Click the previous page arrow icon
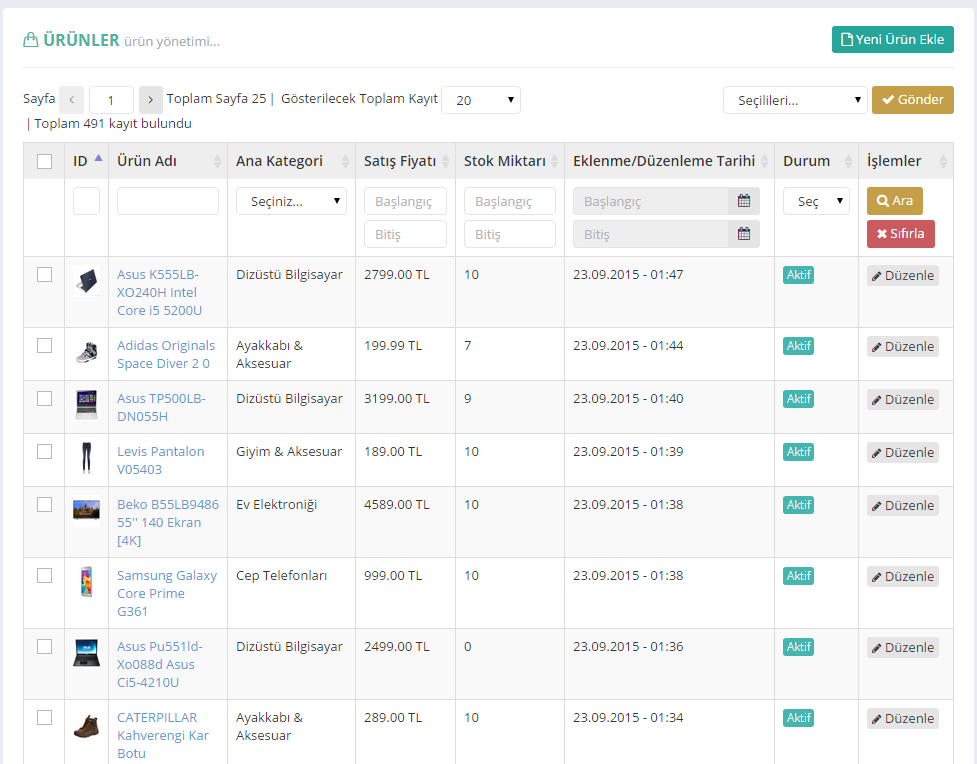977x764 pixels. coord(72,100)
